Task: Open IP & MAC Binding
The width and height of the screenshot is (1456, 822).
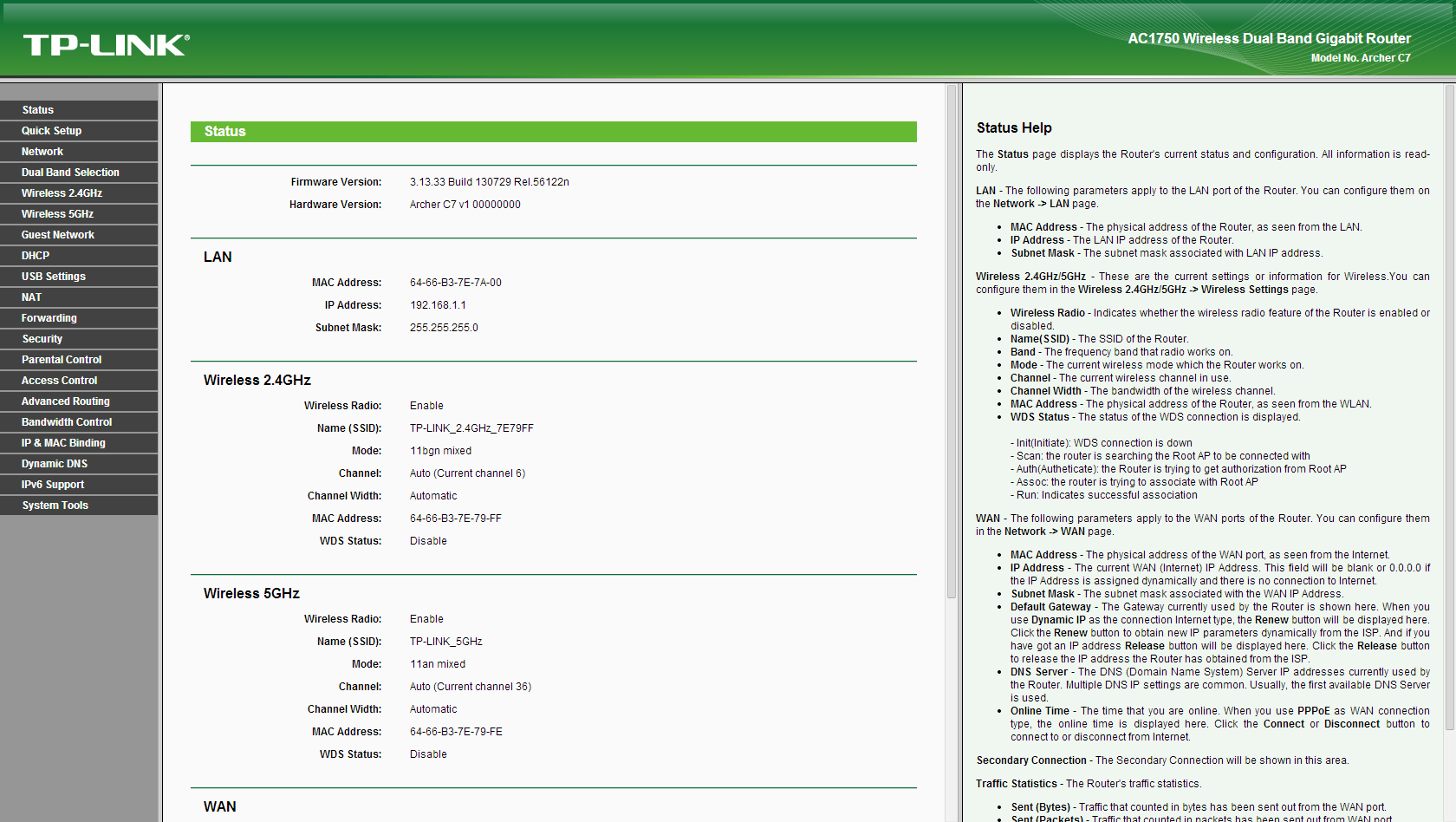Action: 79,443
